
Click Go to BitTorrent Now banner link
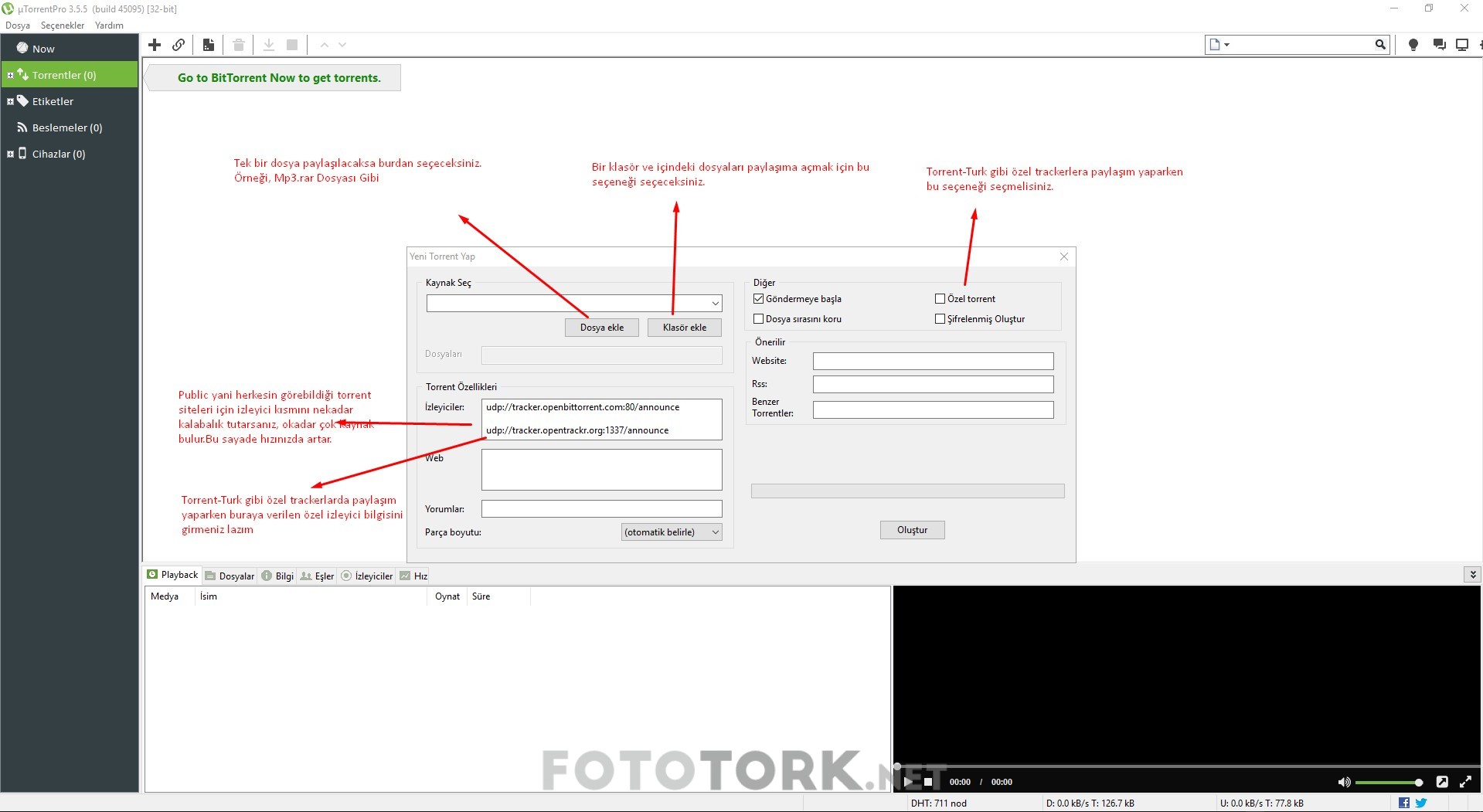point(279,78)
